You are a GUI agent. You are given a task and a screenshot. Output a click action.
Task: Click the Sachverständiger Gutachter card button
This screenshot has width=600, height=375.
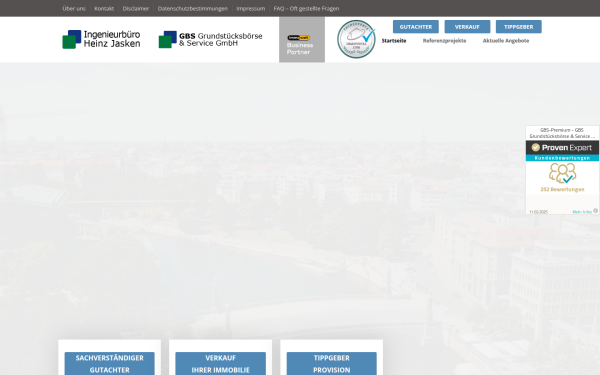109,364
